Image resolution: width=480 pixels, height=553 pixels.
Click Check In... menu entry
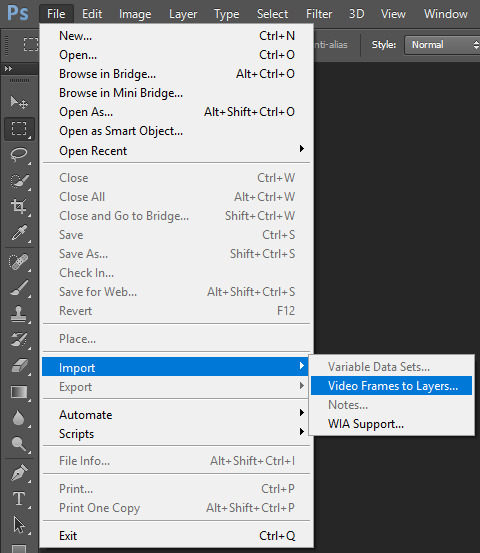pos(176,273)
